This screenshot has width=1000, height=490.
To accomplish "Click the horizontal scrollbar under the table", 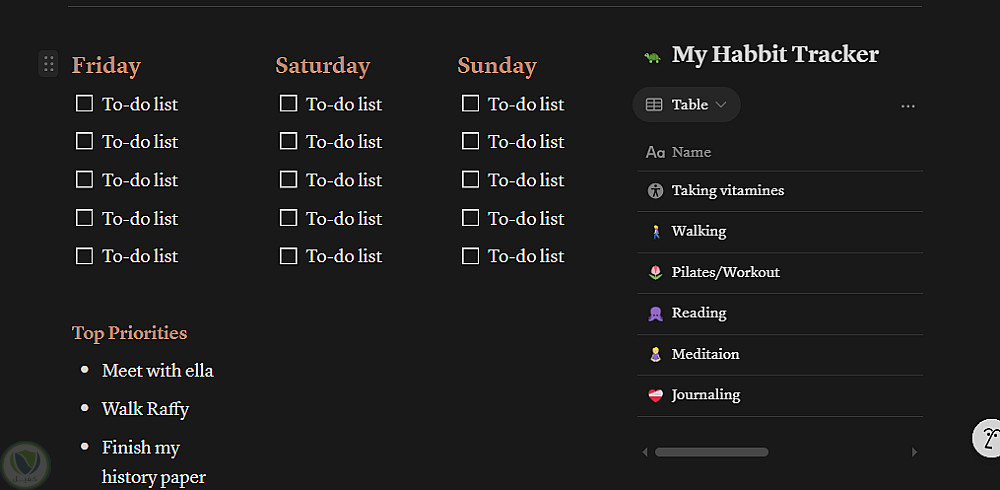I will (711, 452).
